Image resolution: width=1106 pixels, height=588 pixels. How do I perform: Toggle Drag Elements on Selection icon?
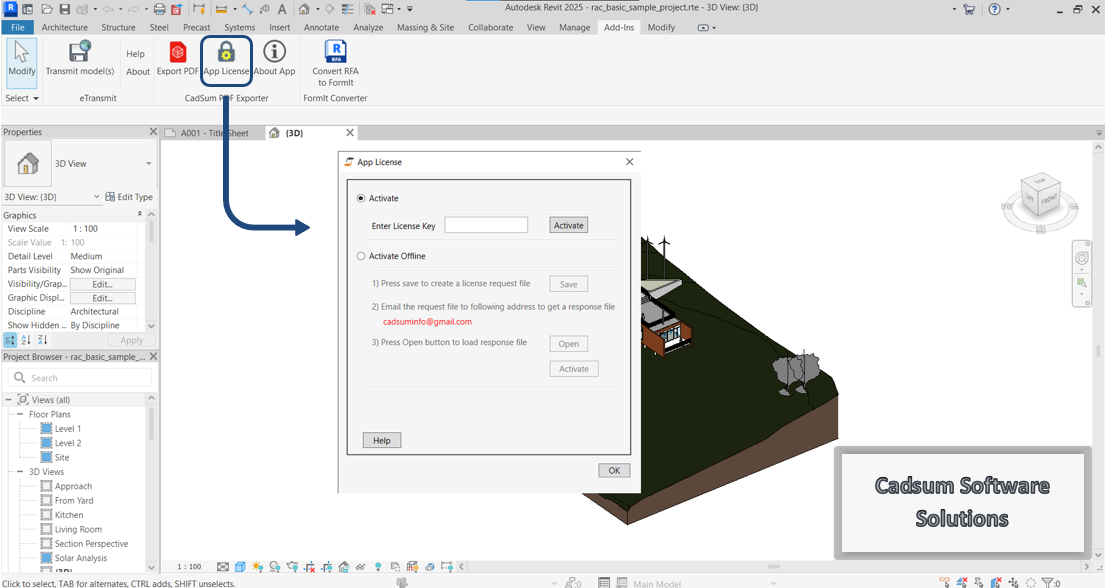pyautogui.click(x=1014, y=583)
